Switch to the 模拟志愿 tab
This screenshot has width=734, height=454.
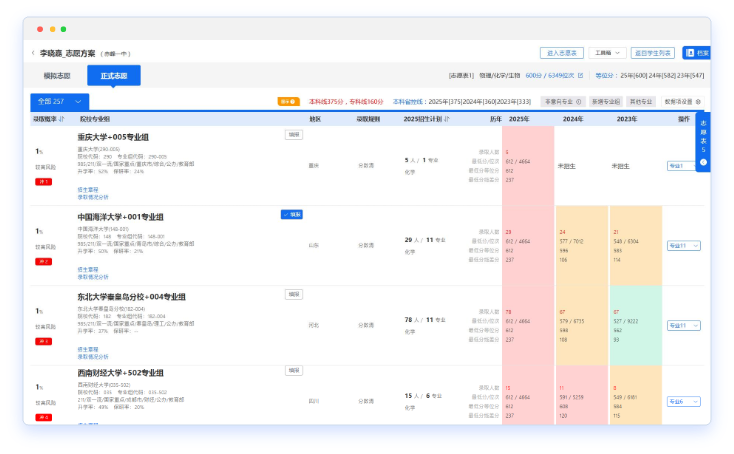point(57,76)
